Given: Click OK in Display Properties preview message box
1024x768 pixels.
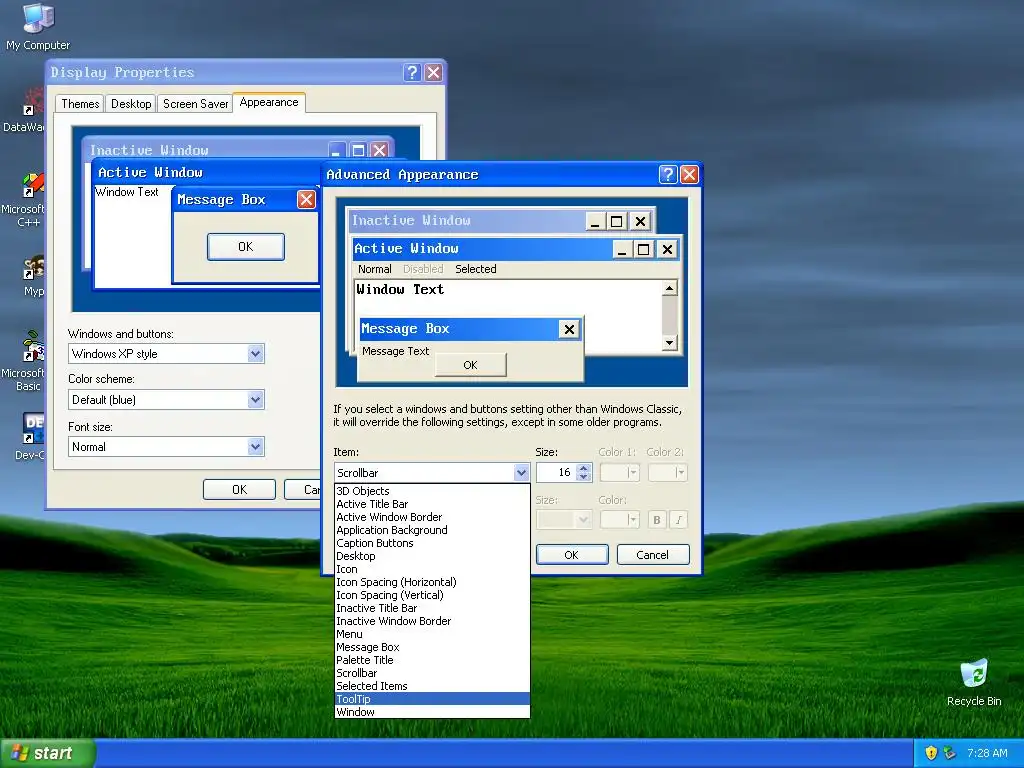Looking at the screenshot, I should click(246, 247).
